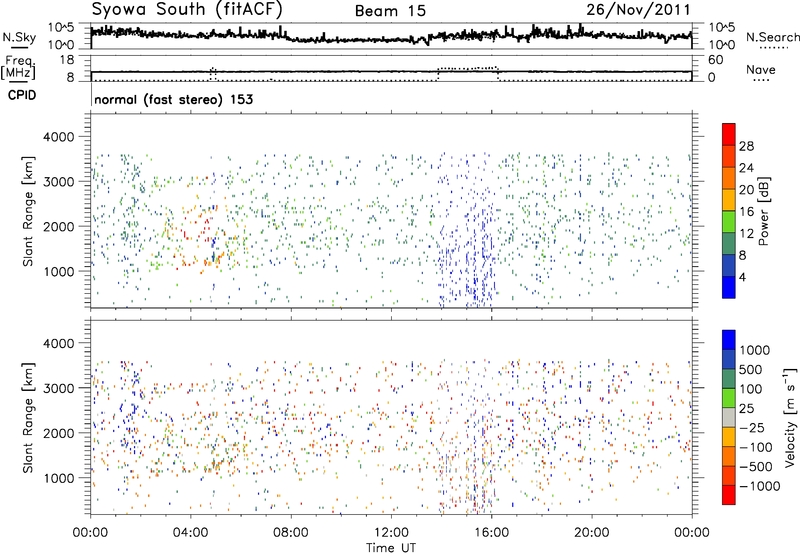800x554 pixels.
Task: Click '4000' on the power panel axis
Action: (x=59, y=137)
